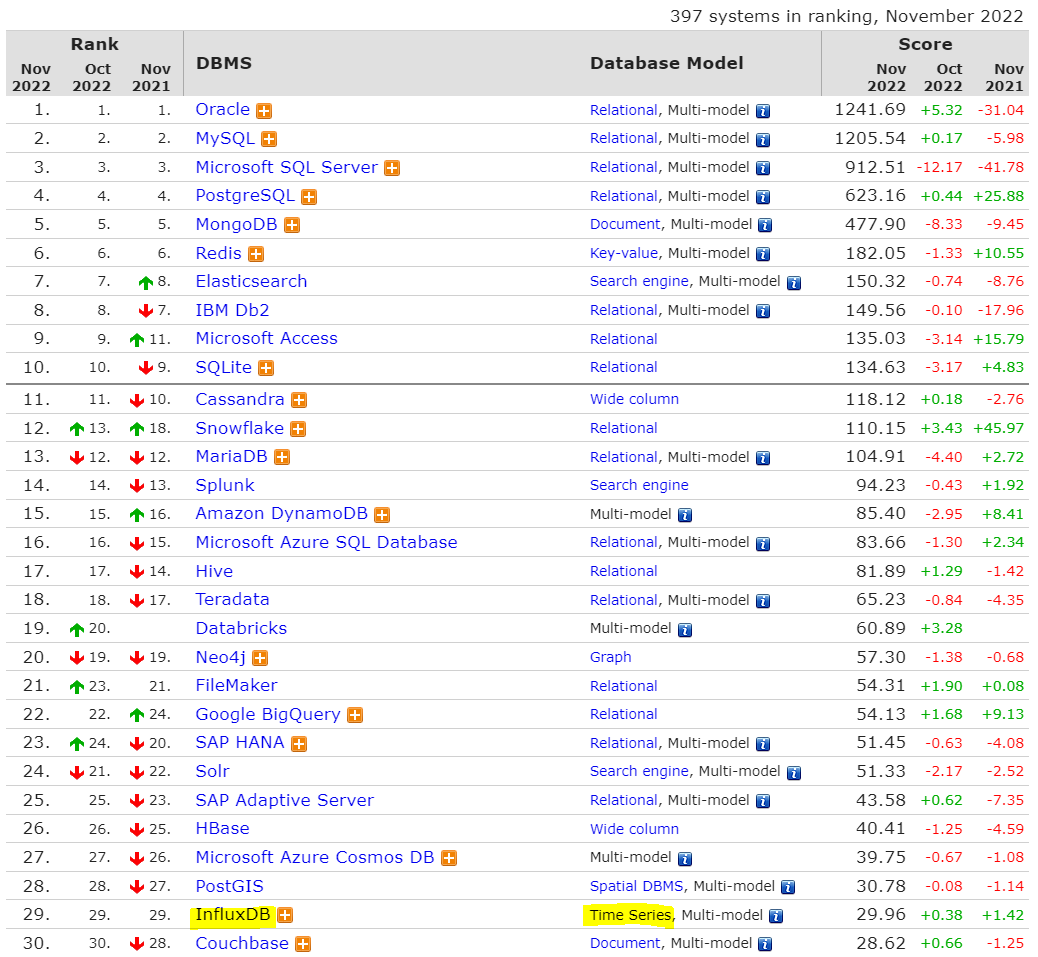Open the SAP Adaptive Server link

(x=285, y=800)
